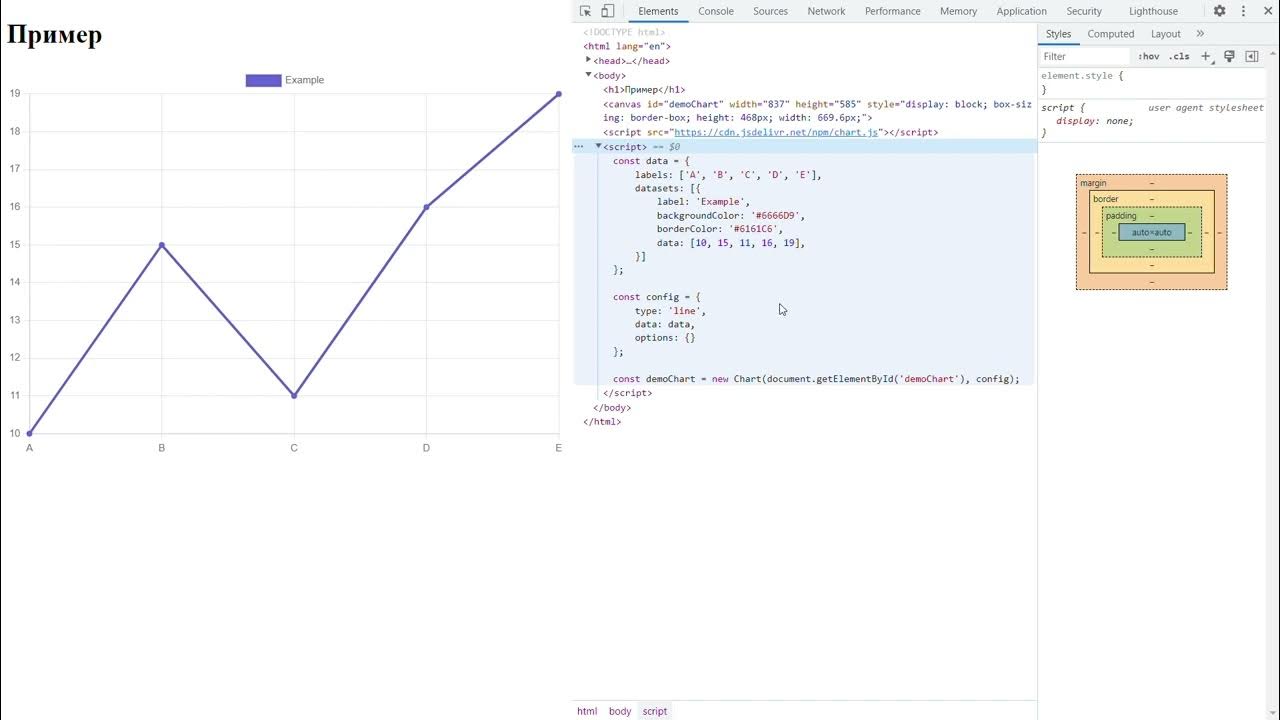Click the Пример page heading
Screen dimensions: 1280x720
click(x=55, y=35)
